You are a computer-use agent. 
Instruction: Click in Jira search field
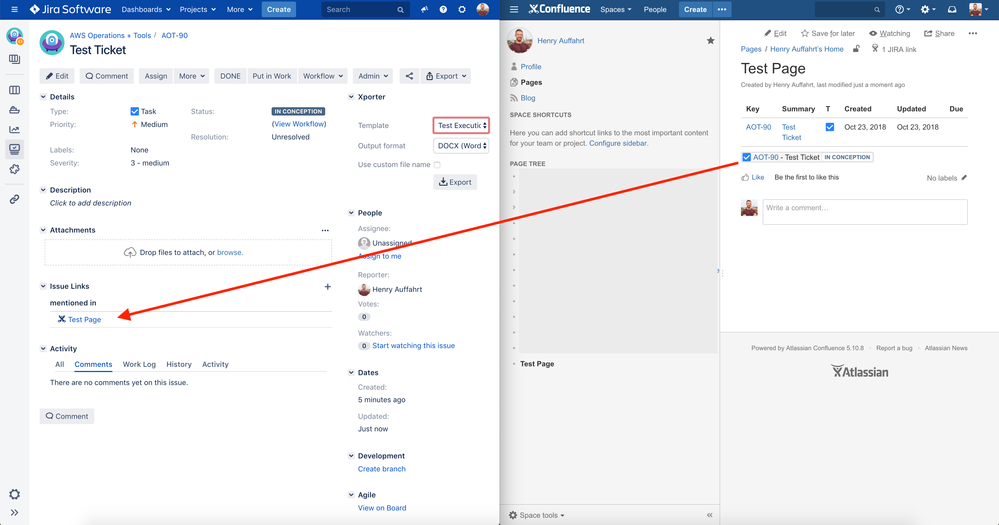pyautogui.click(x=365, y=10)
